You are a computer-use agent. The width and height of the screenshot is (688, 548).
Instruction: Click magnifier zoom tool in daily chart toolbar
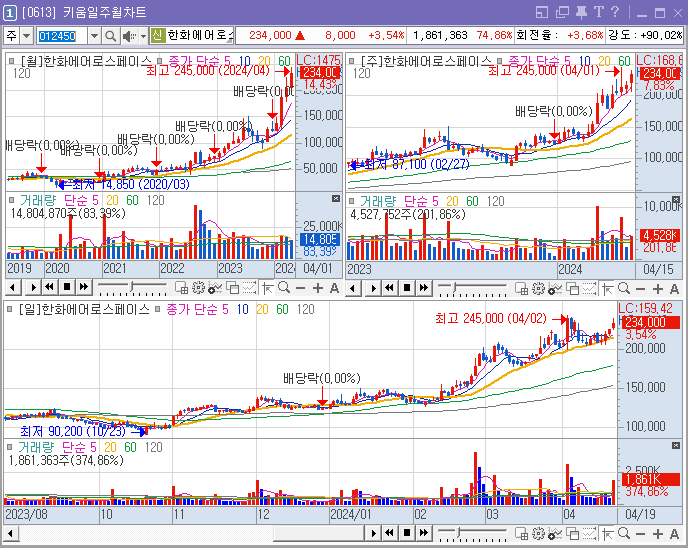pos(624,534)
